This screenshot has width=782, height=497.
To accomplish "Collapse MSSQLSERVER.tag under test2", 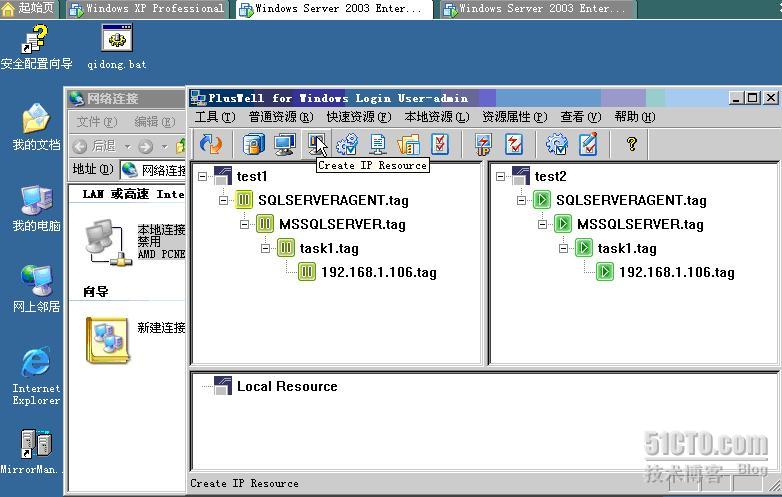I will (x=542, y=224).
